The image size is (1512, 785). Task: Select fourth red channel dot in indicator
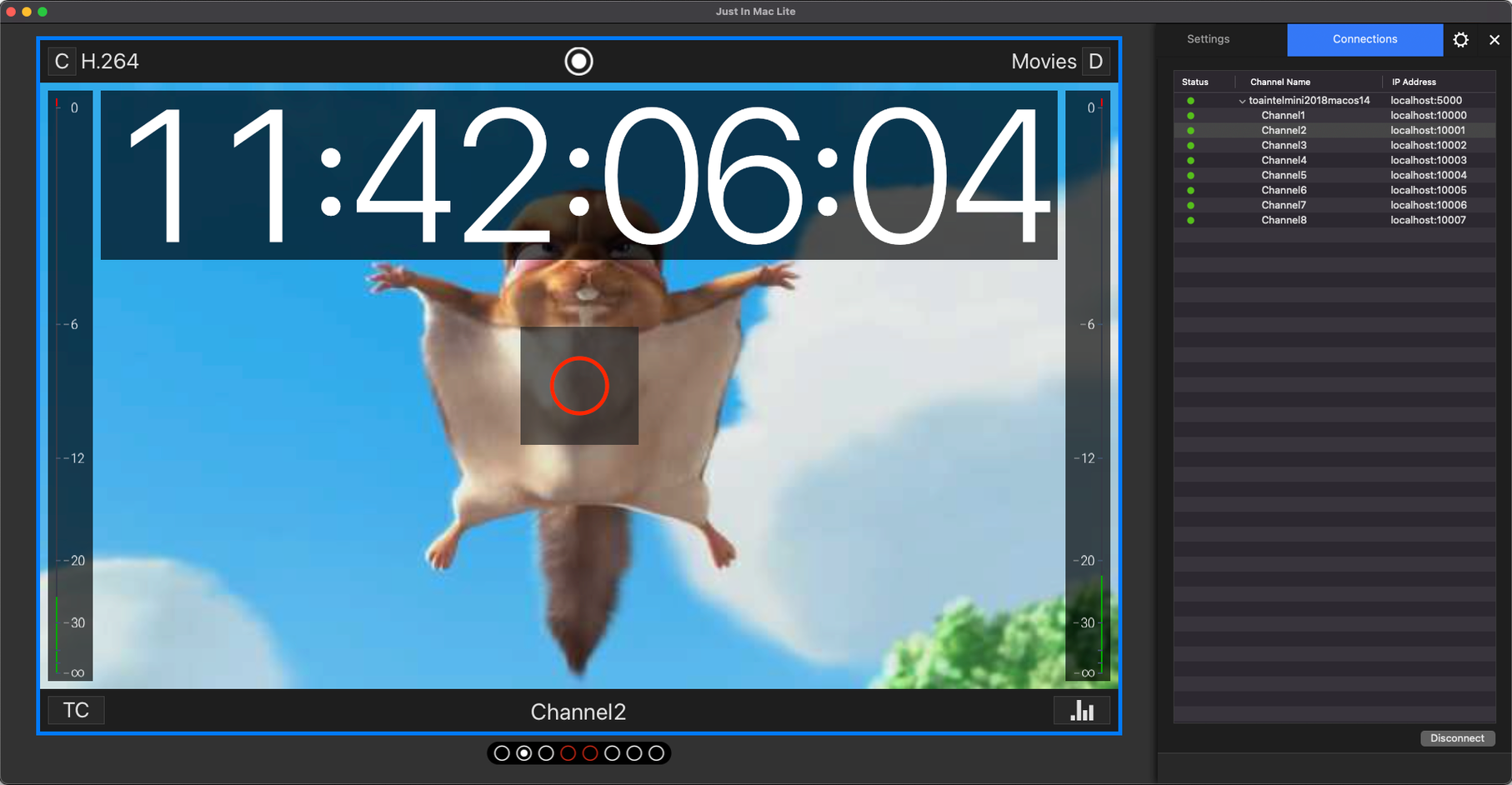568,753
